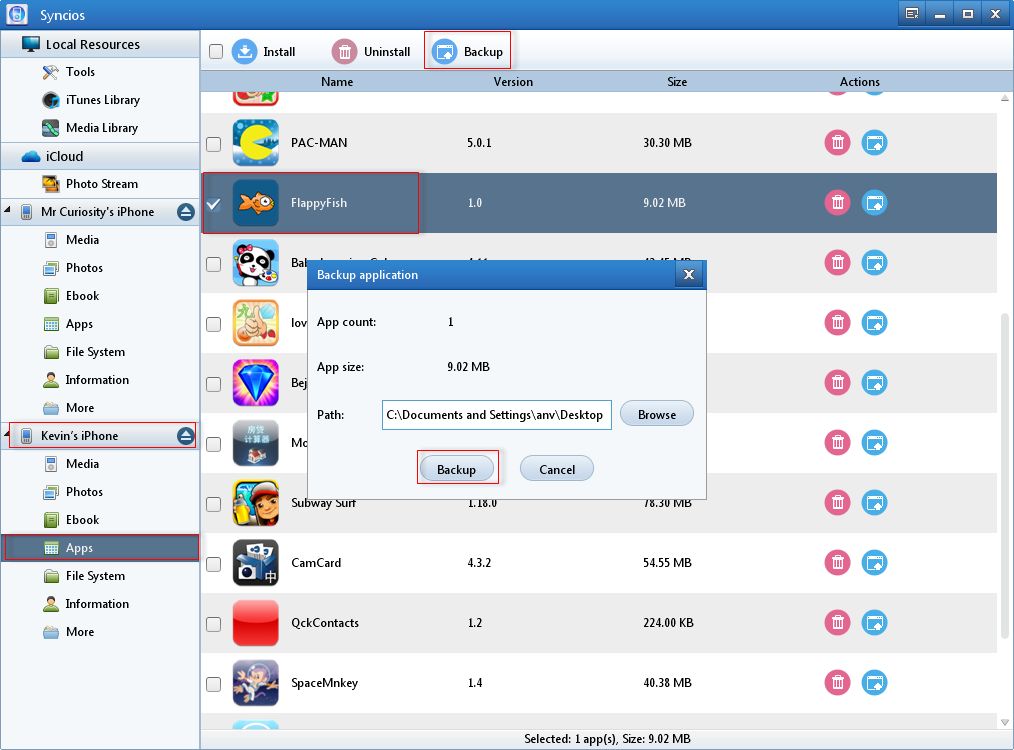Eject Mr Curiosity's iPhone

186,212
